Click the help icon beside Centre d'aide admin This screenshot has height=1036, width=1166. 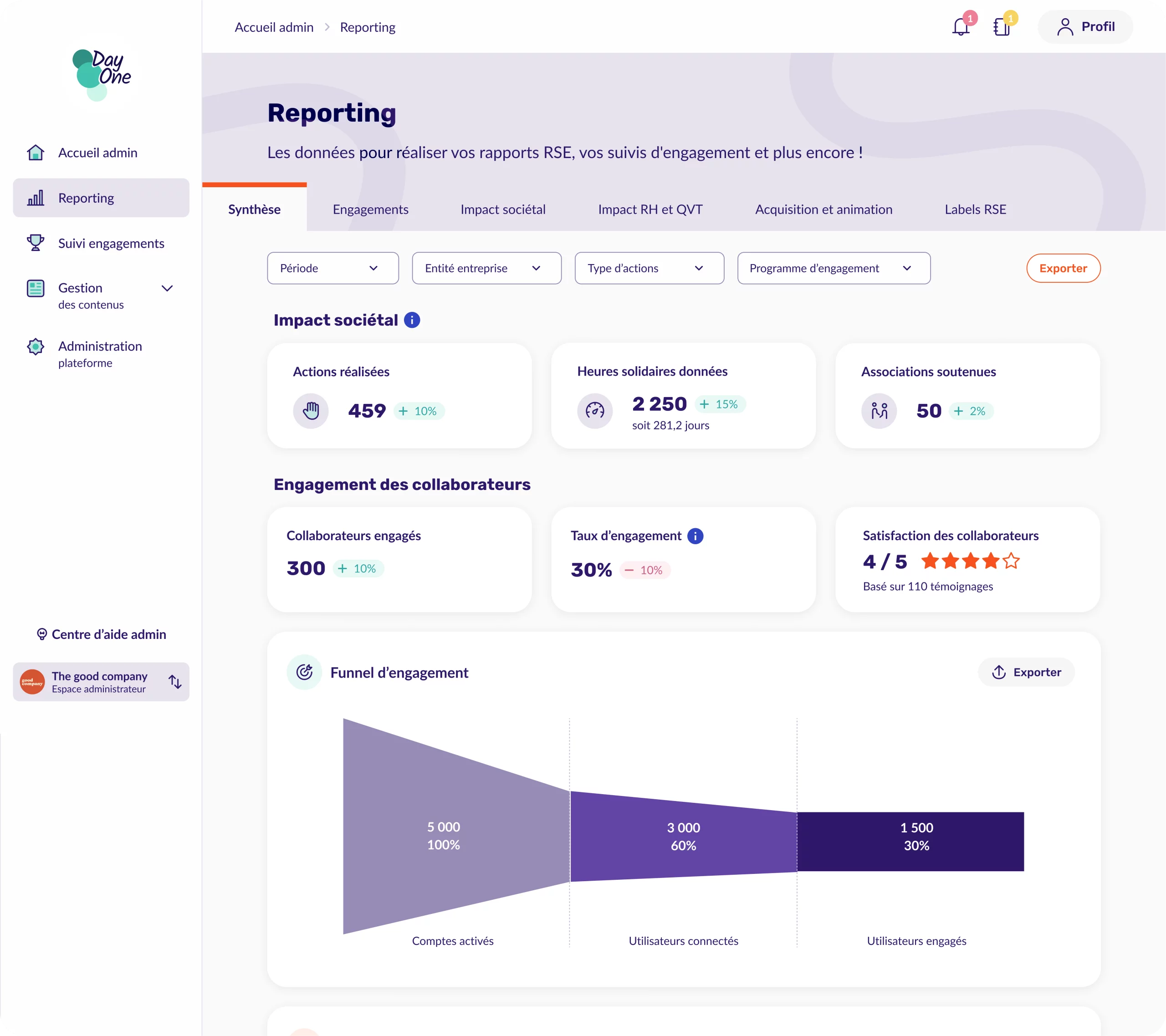click(x=41, y=634)
